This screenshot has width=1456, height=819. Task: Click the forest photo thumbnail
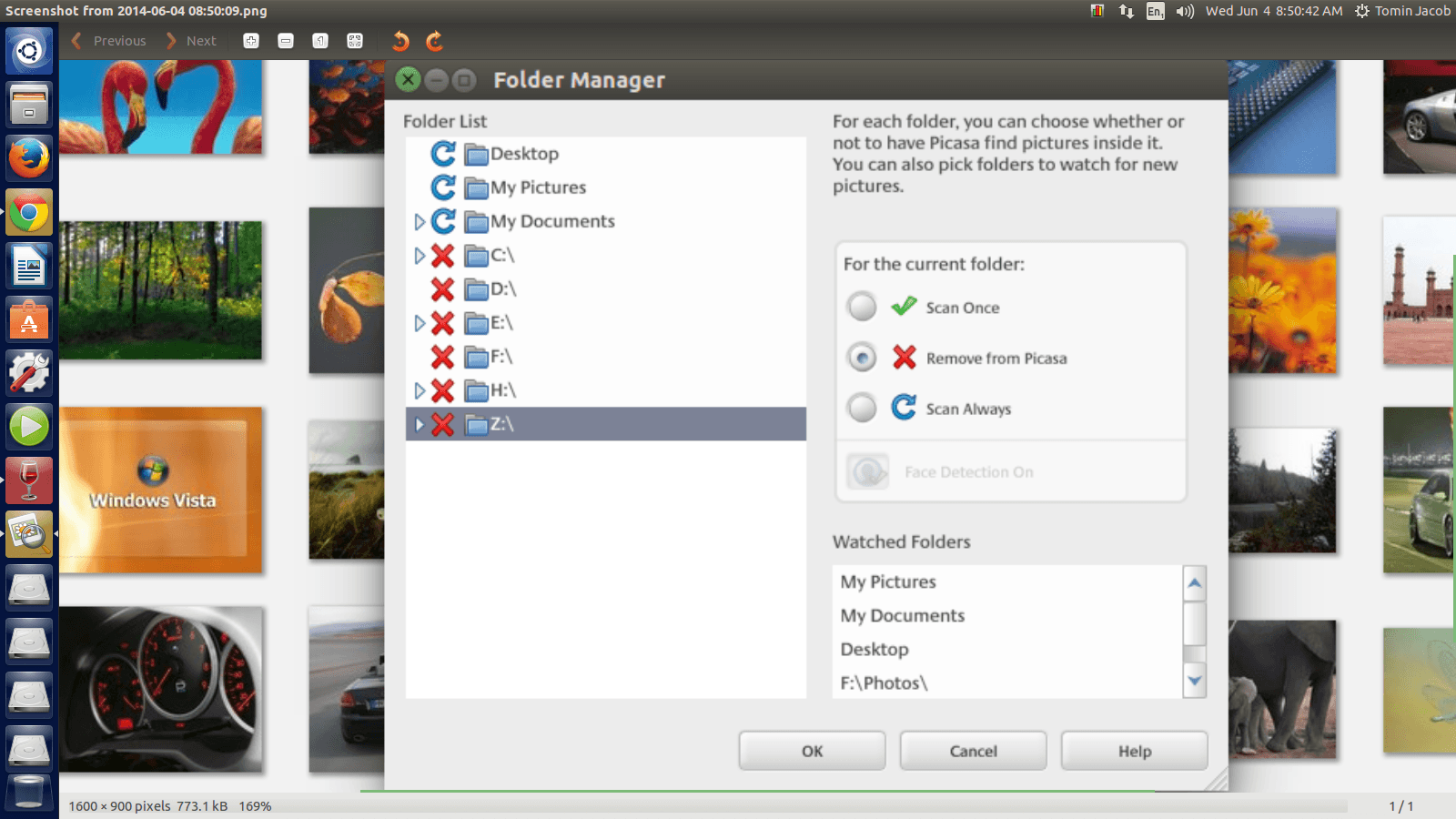[161, 290]
